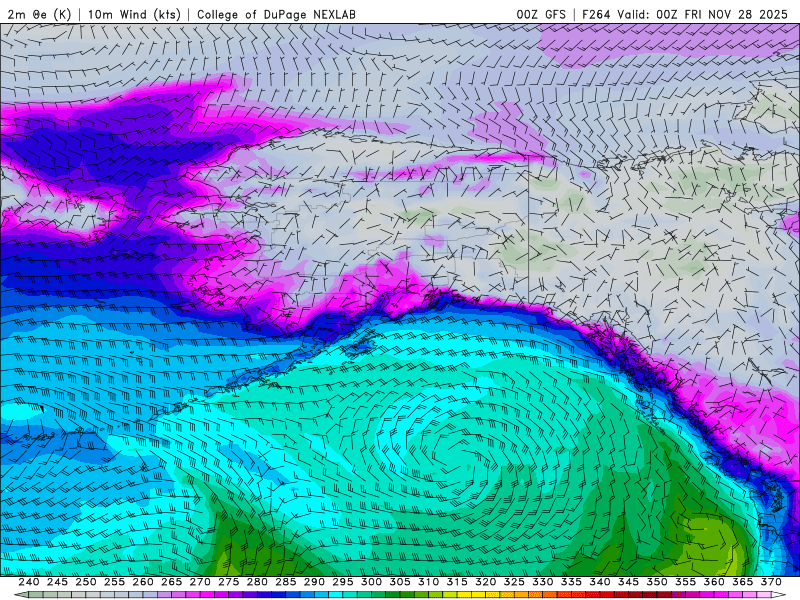
Task: Click the 265 value on the color scale
Action: [171, 582]
